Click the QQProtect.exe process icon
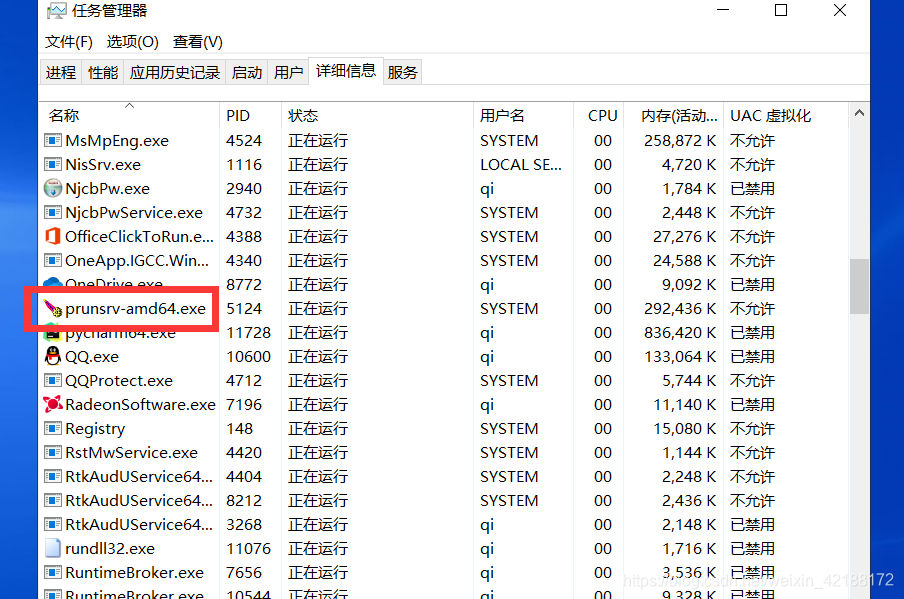Screen dimensions: 904x599 (x=52, y=381)
